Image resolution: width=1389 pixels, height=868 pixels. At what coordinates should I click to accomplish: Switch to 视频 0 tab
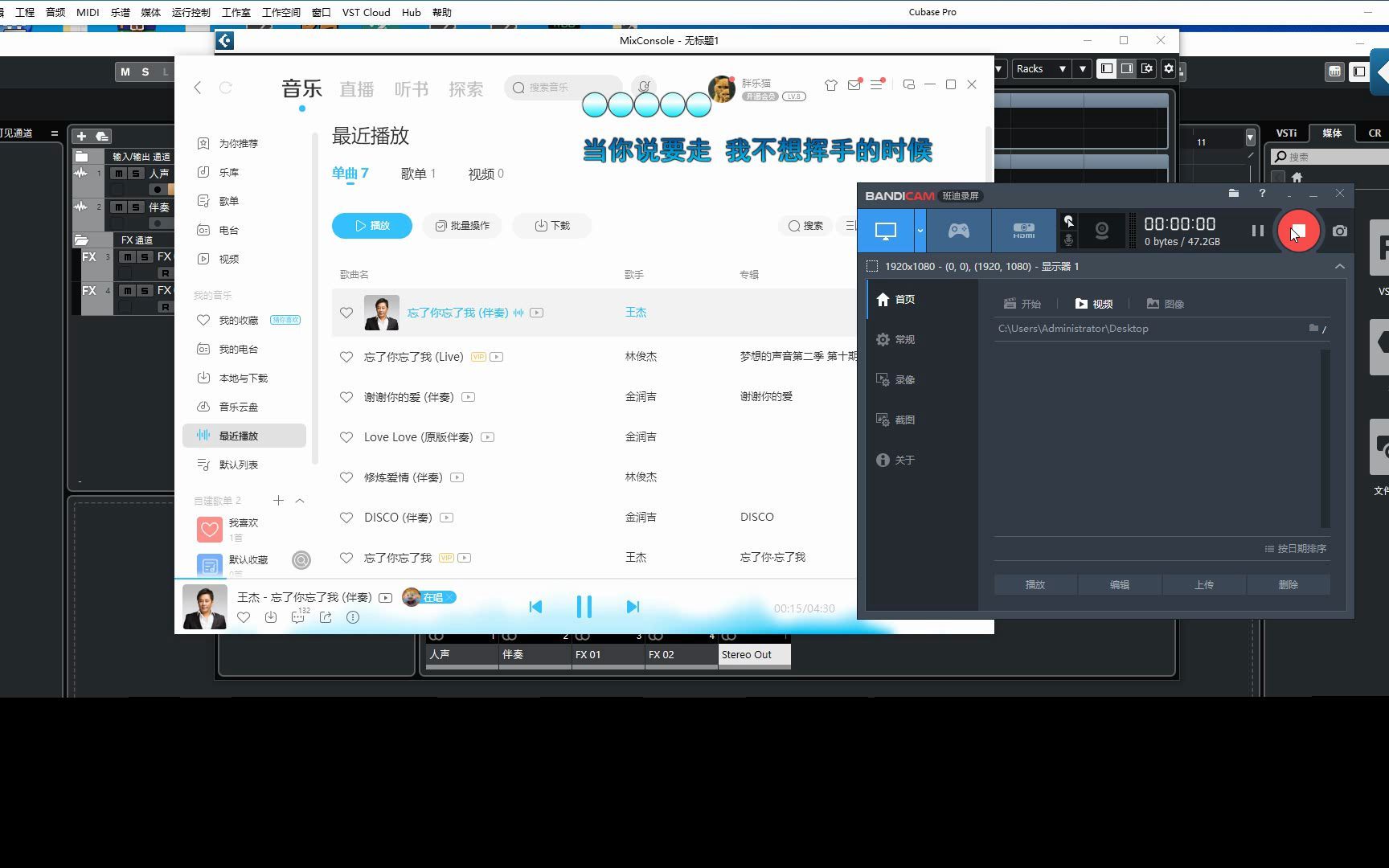(x=486, y=174)
